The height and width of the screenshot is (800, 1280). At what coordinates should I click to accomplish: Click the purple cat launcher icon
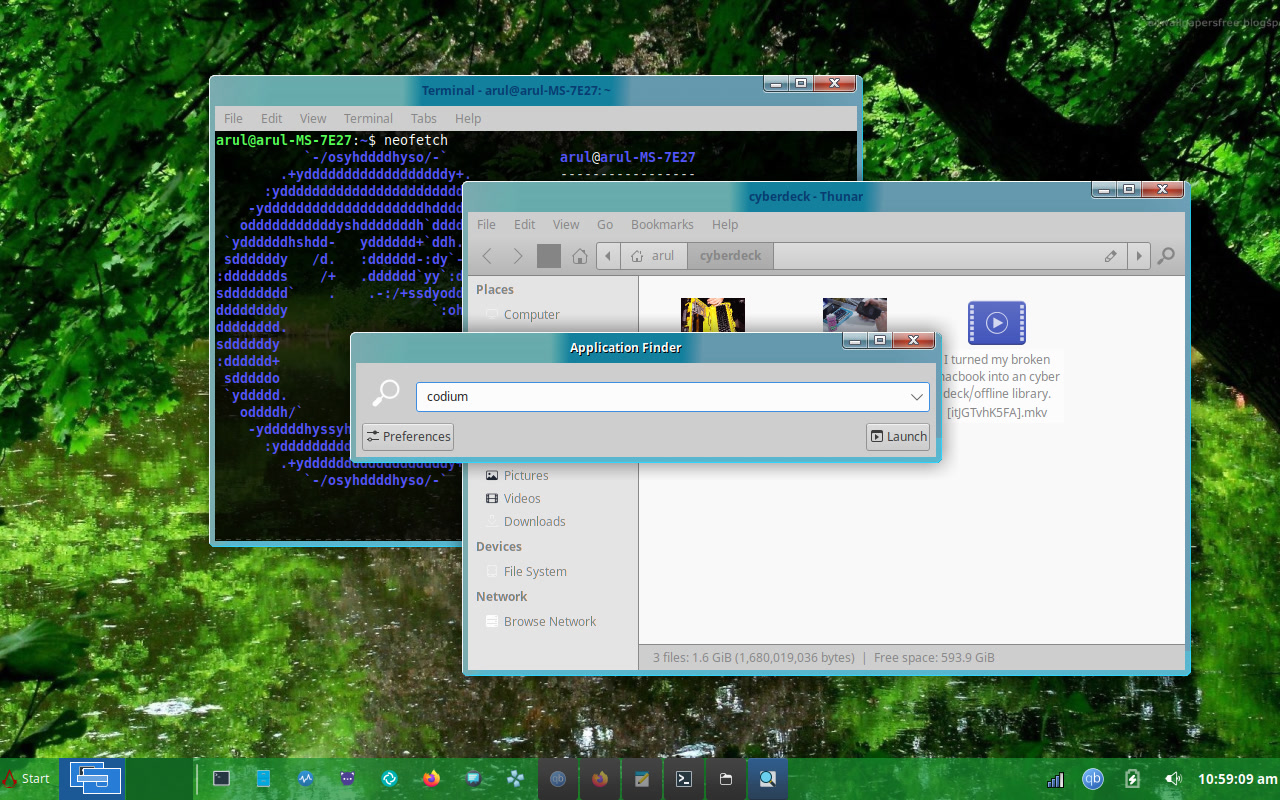[x=348, y=778]
